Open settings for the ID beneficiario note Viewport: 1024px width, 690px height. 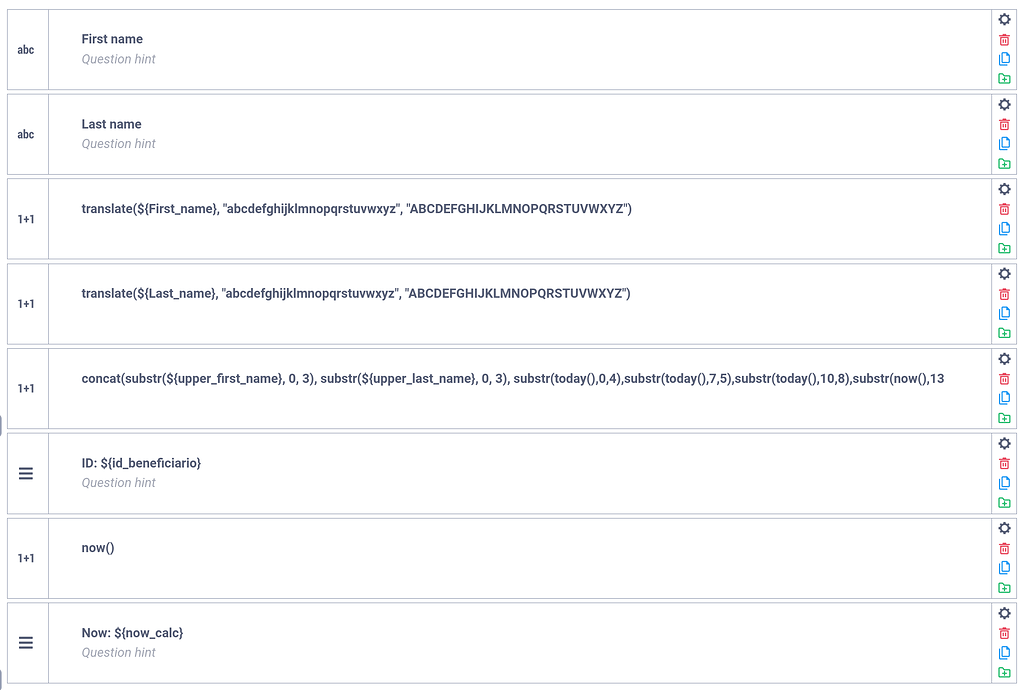tap(1004, 443)
